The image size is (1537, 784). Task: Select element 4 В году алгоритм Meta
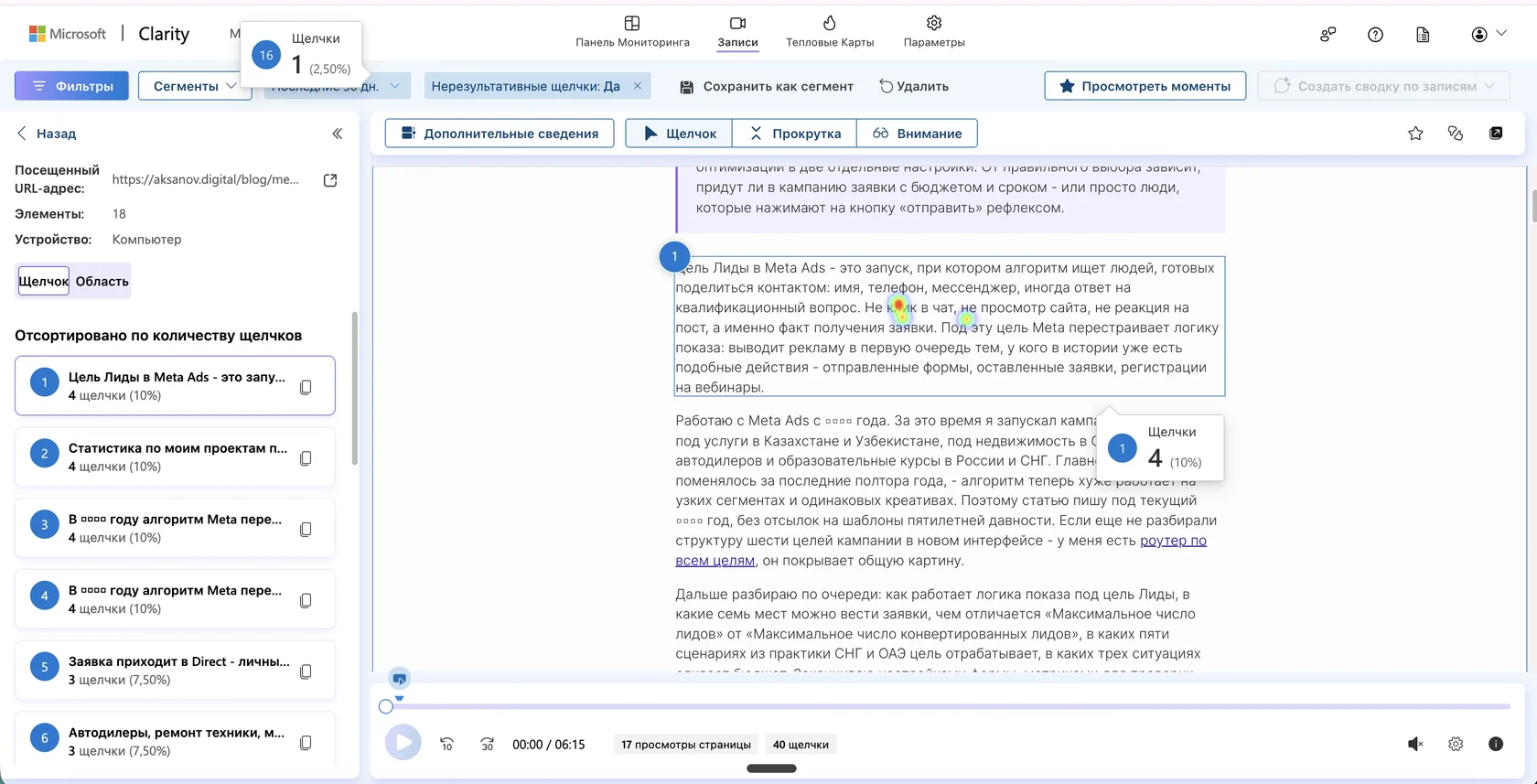tap(175, 599)
